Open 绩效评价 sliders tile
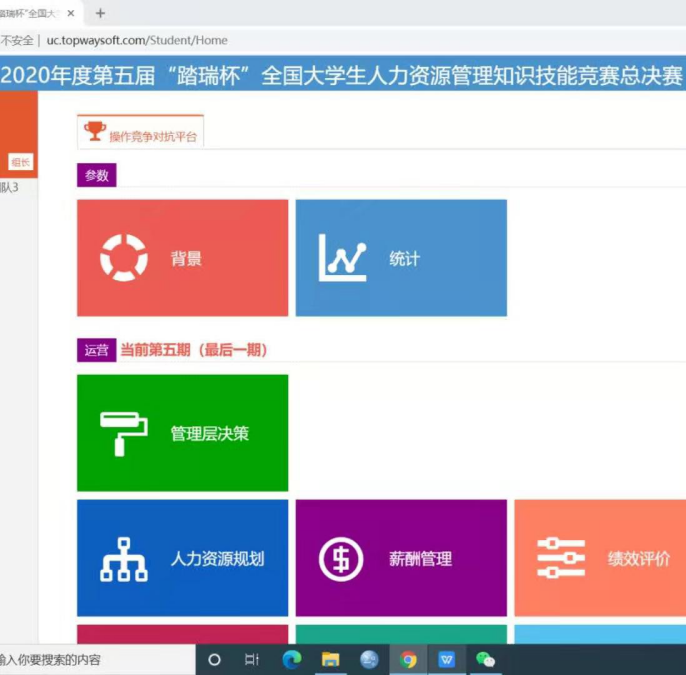 click(x=600, y=559)
